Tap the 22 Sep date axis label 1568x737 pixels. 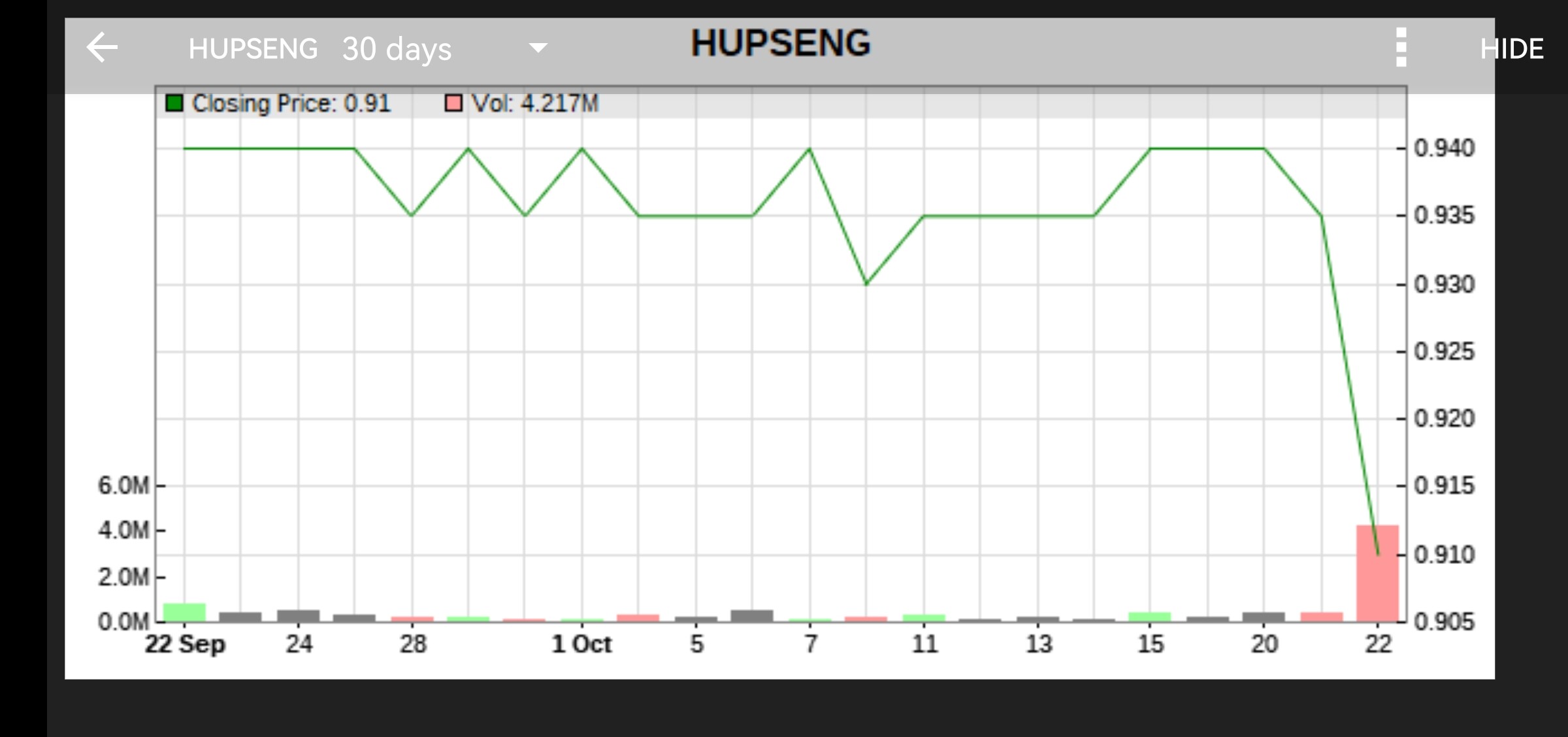click(185, 644)
